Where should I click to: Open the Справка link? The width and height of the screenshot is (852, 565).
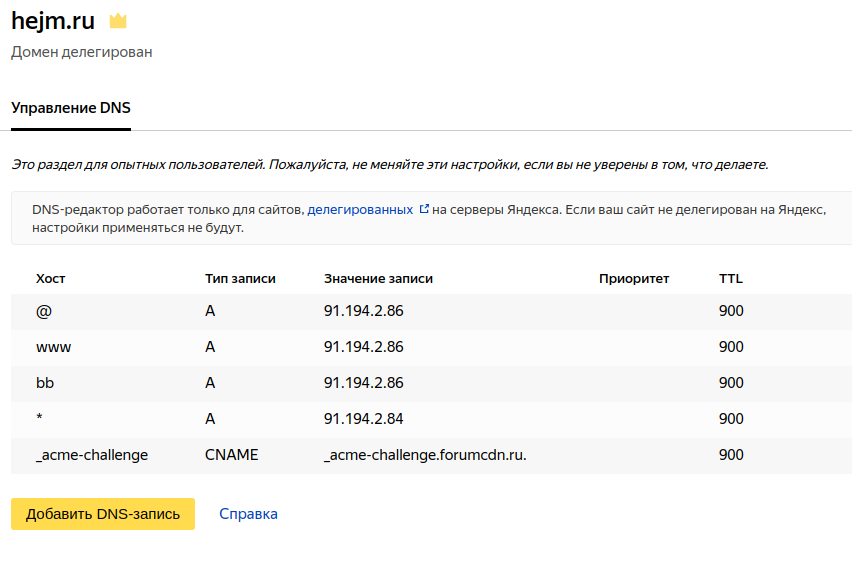pyautogui.click(x=248, y=514)
